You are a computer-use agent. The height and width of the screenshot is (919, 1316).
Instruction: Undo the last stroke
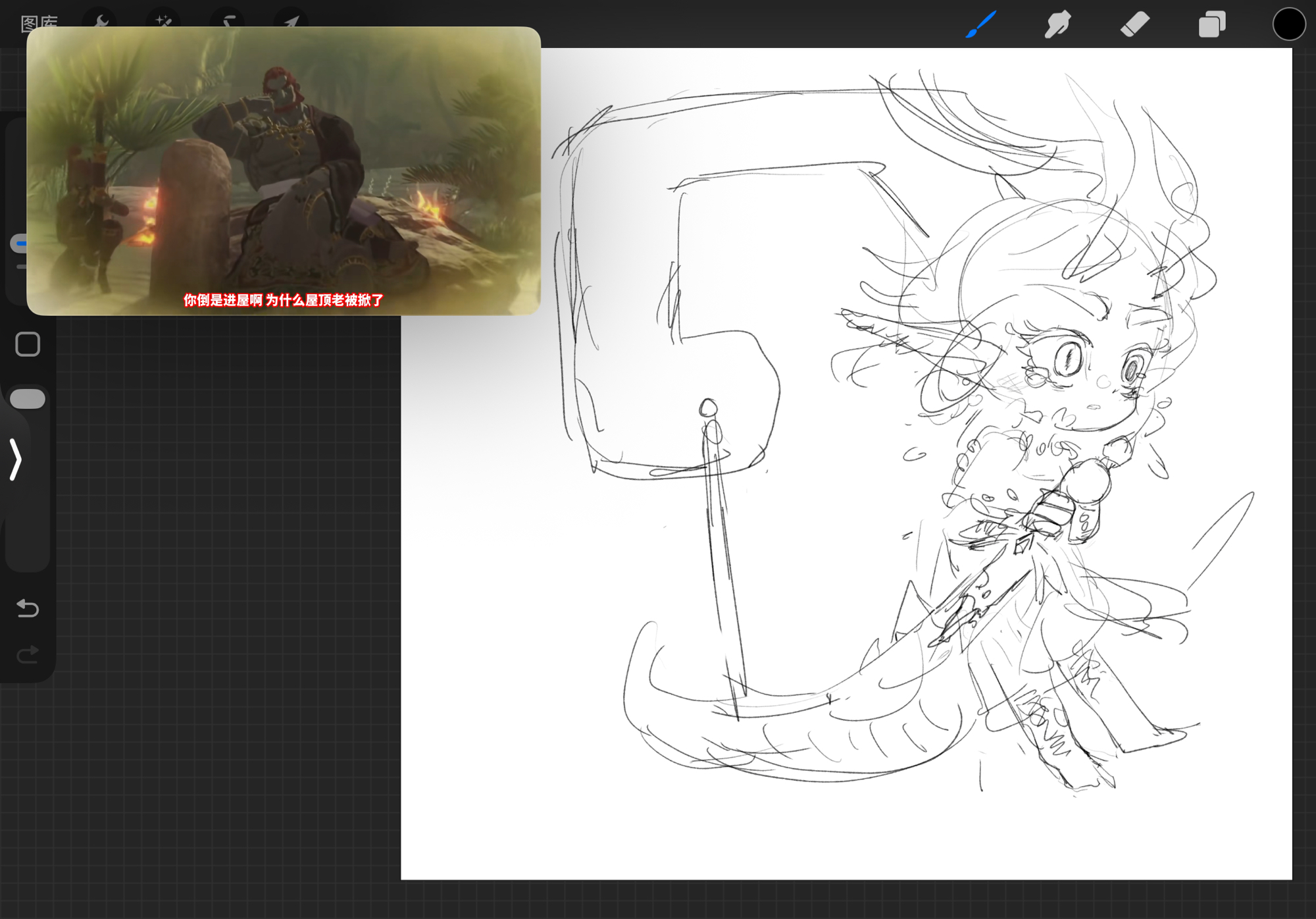(28, 608)
